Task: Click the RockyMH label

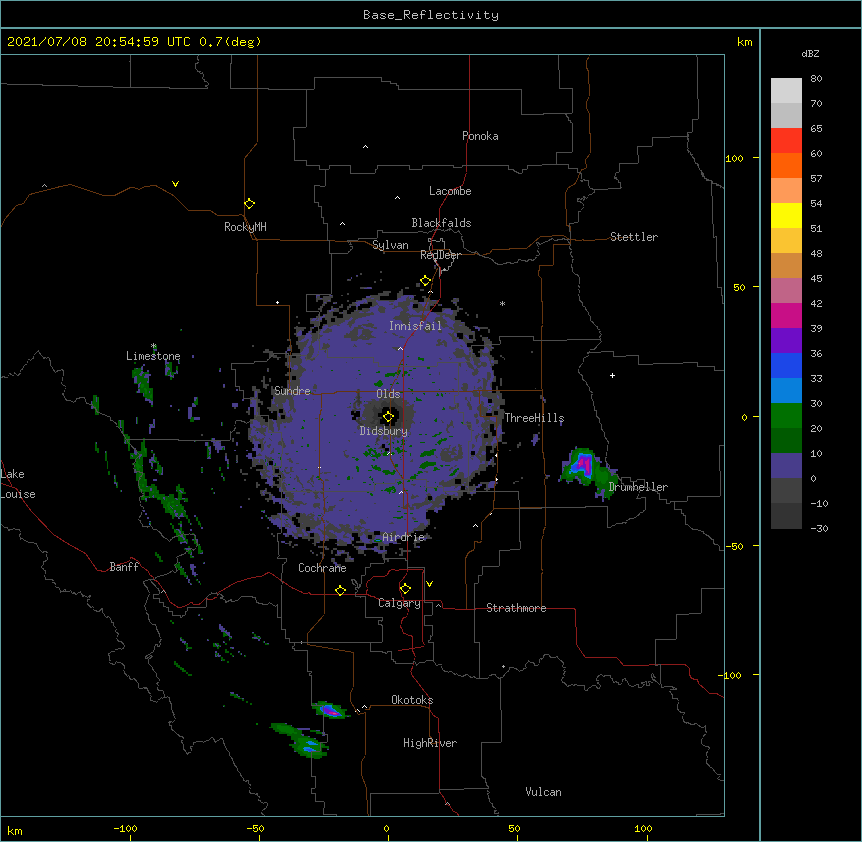Action: [245, 227]
